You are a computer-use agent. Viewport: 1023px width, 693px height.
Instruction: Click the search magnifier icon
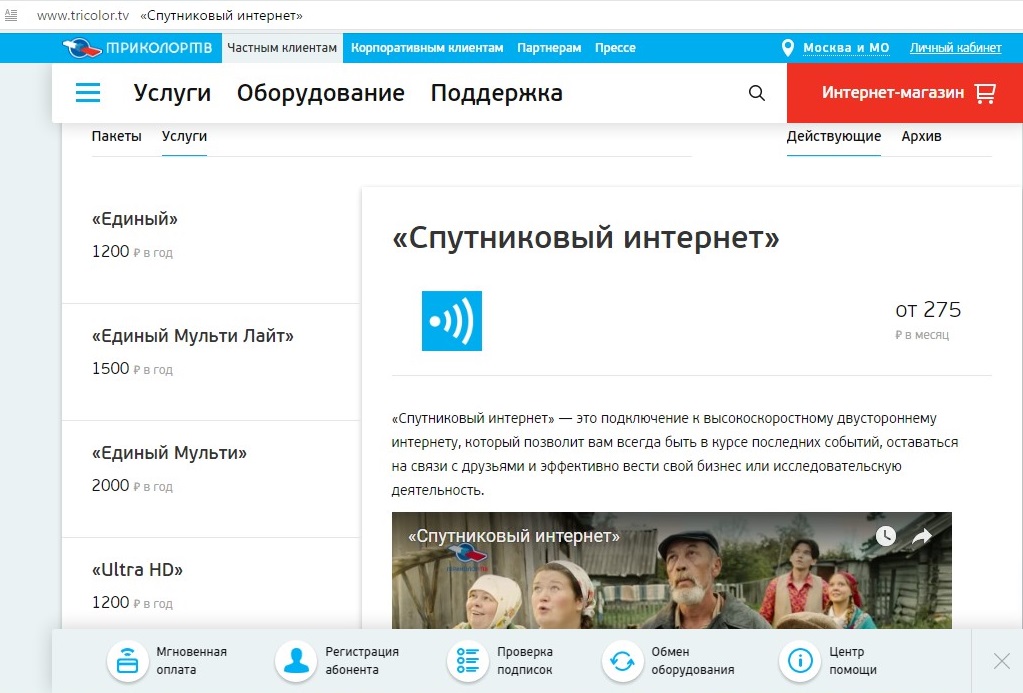757,93
